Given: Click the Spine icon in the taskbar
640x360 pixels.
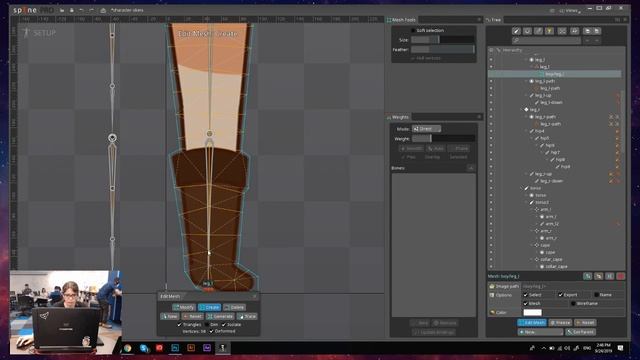Looking at the screenshot, I should tap(222, 348).
